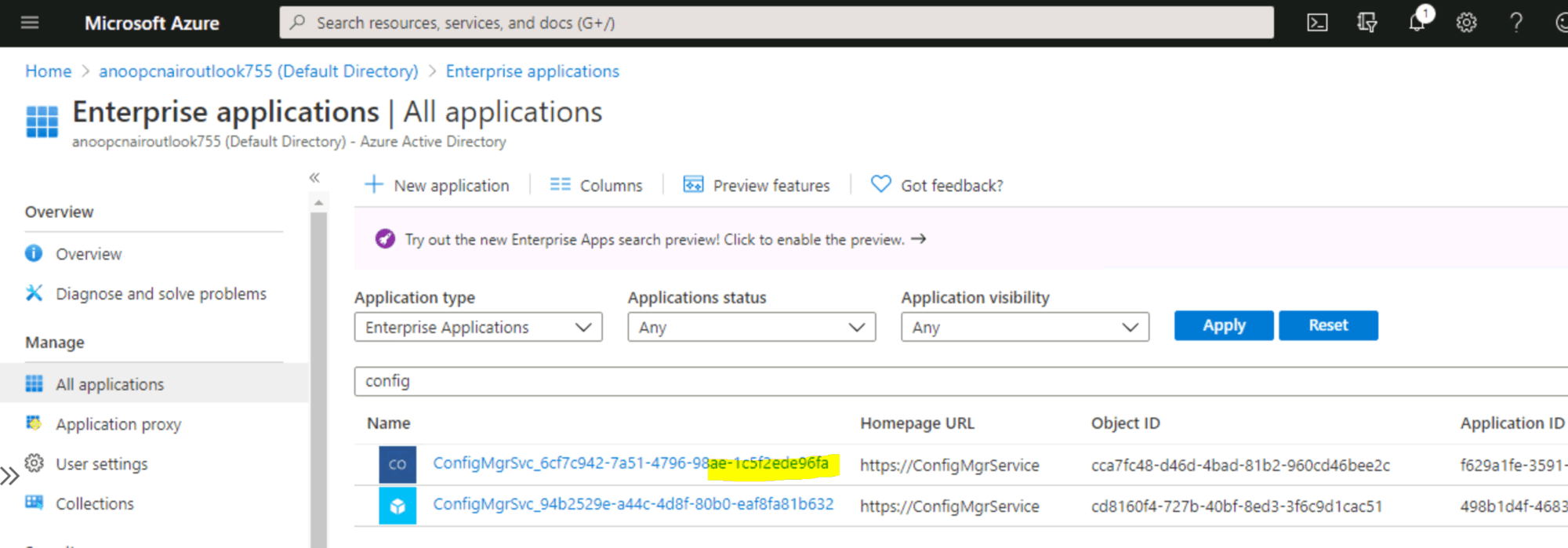The width and height of the screenshot is (1568, 548).
Task: Open the Application type dropdown
Action: tap(478, 327)
